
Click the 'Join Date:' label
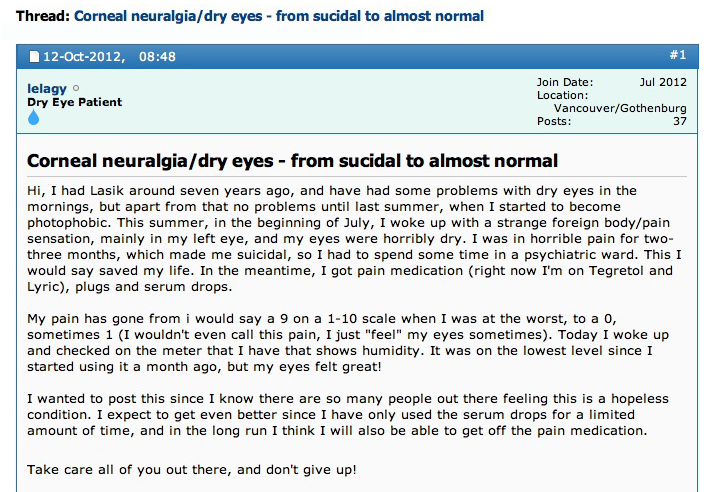tap(565, 82)
